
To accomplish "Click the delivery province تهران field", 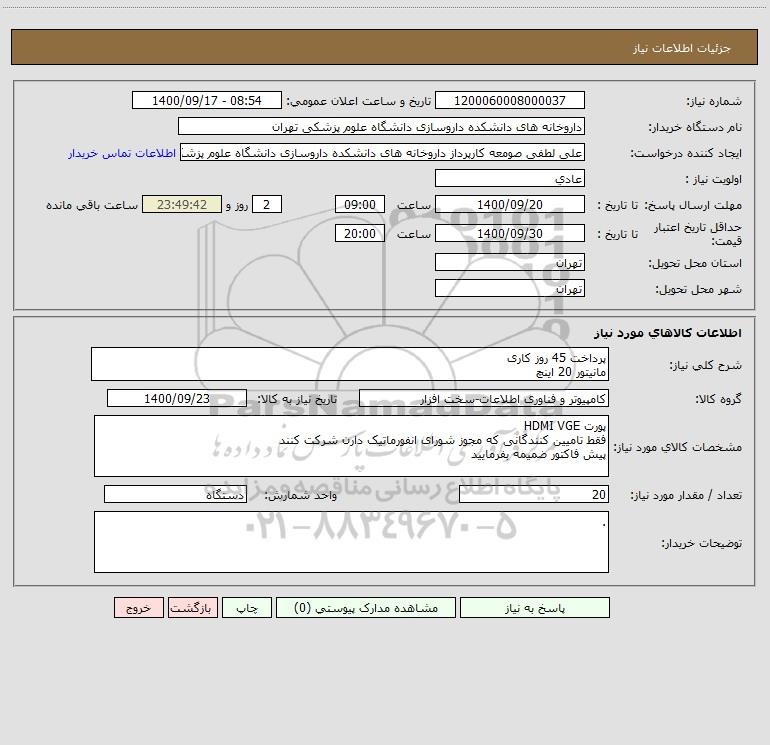I will (510, 262).
